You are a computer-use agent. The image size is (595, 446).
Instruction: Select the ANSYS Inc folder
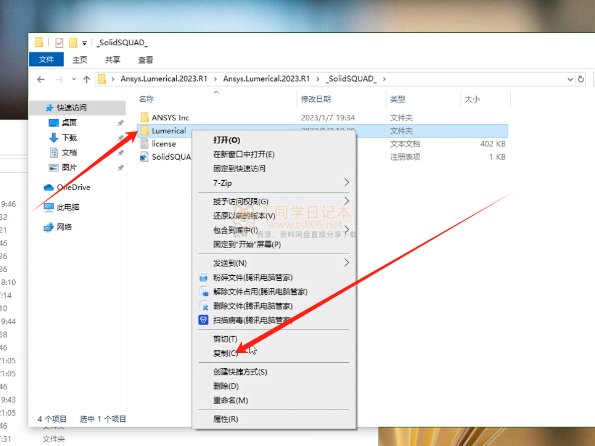pyautogui.click(x=170, y=118)
